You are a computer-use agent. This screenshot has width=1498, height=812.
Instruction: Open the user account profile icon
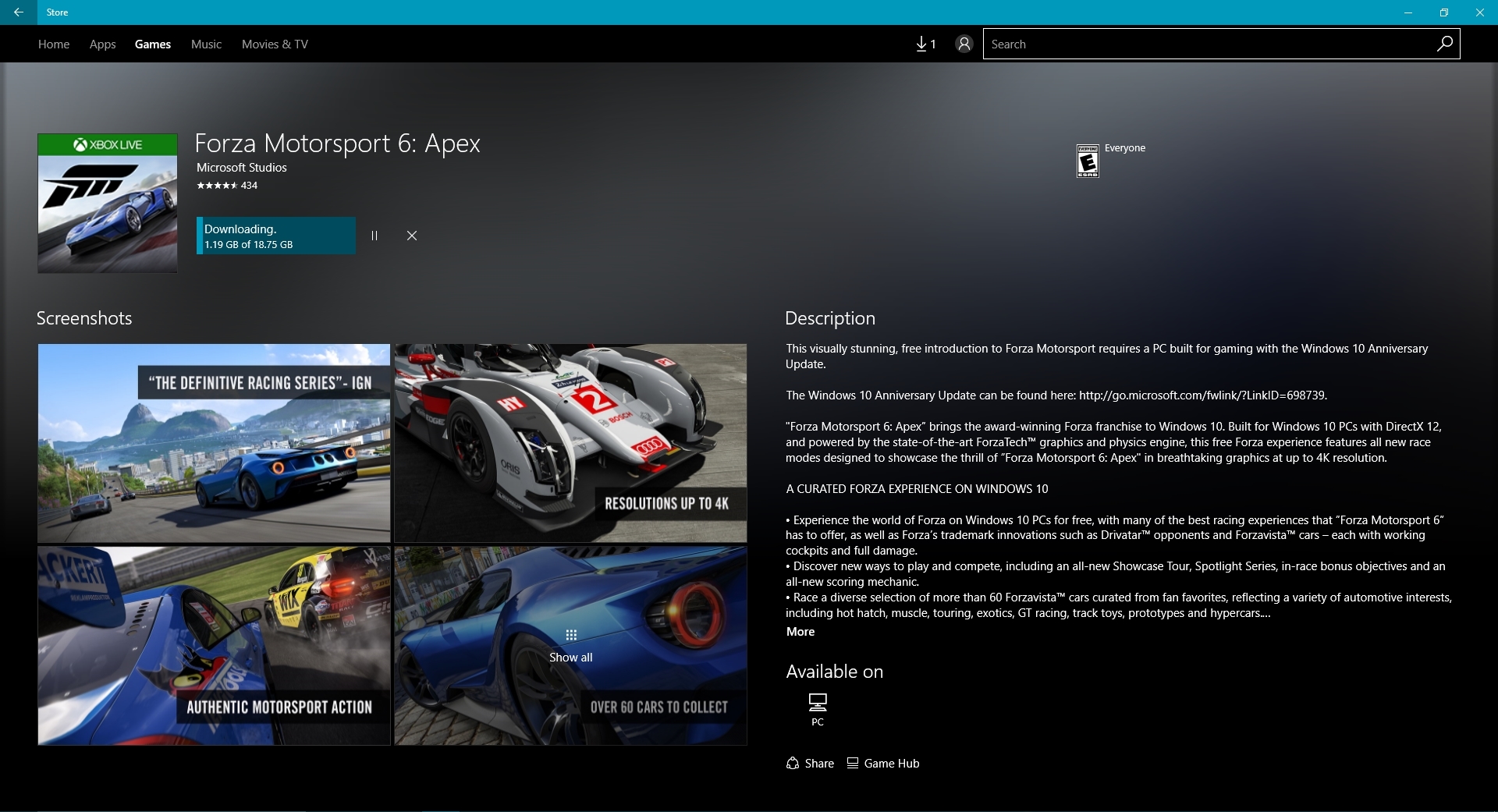964,44
